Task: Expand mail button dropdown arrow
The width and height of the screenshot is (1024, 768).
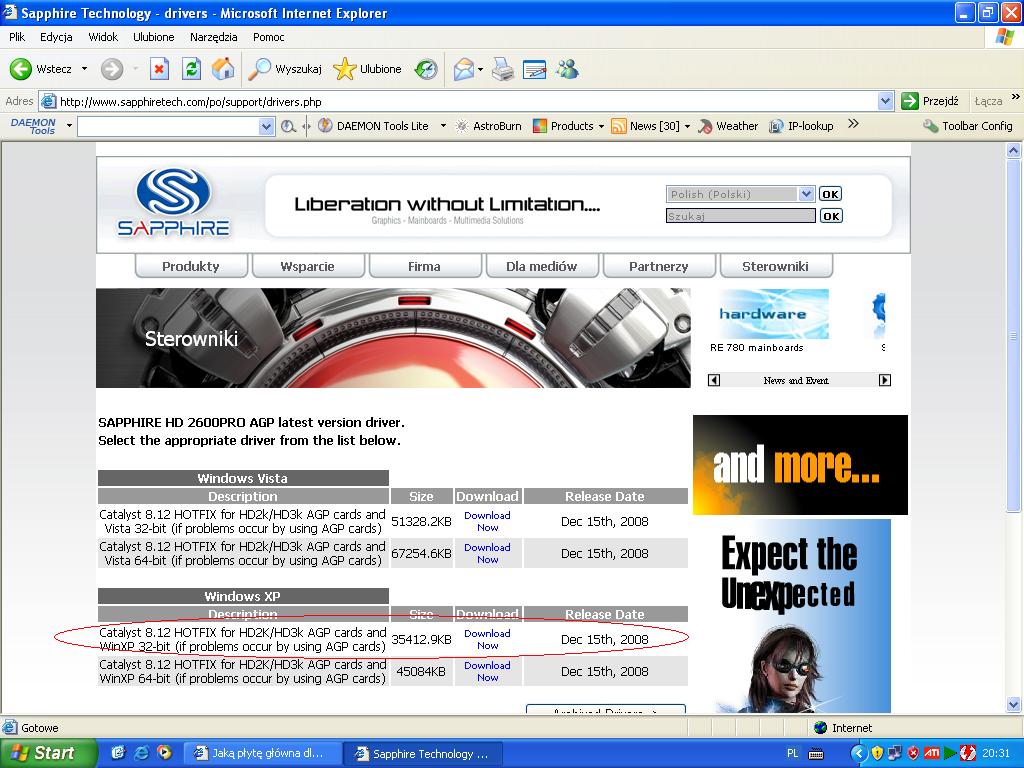Action: pyautogui.click(x=481, y=69)
